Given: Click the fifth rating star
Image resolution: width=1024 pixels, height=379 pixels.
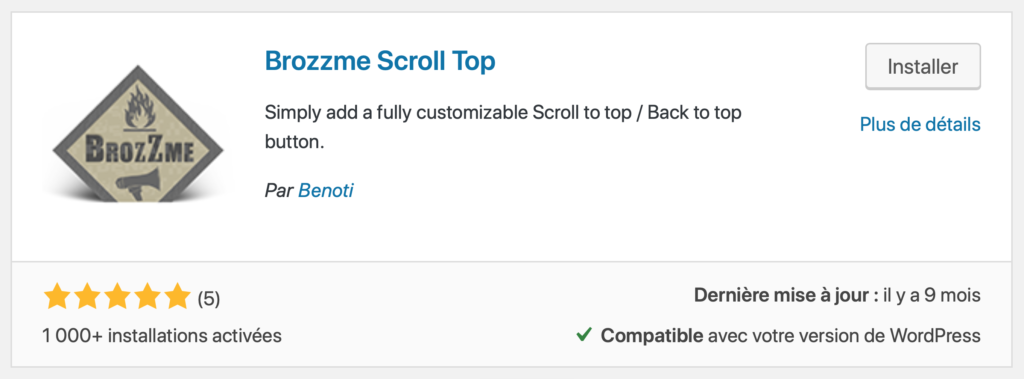Looking at the screenshot, I should [177, 297].
